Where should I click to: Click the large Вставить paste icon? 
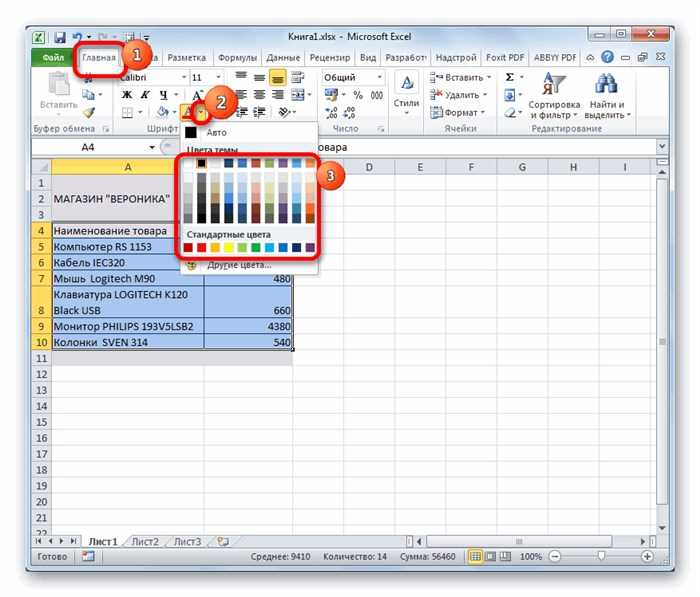coord(58,85)
